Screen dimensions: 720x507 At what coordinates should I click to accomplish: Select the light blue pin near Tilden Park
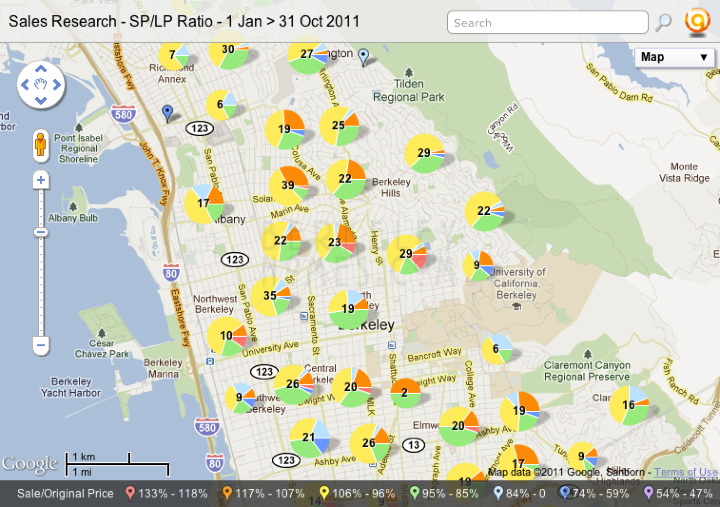pos(363,57)
